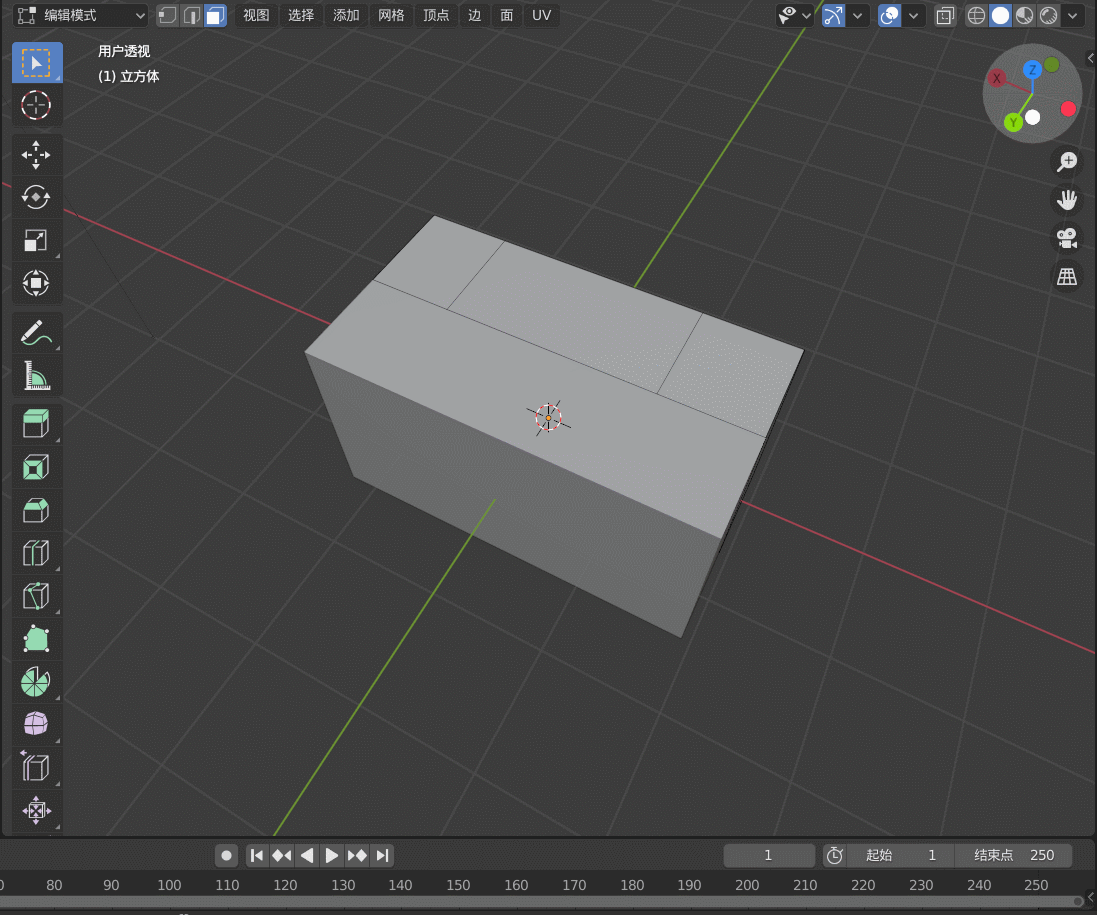Select the Annotate pencil tool
Screen dimensions: 1097x915
coord(37,333)
